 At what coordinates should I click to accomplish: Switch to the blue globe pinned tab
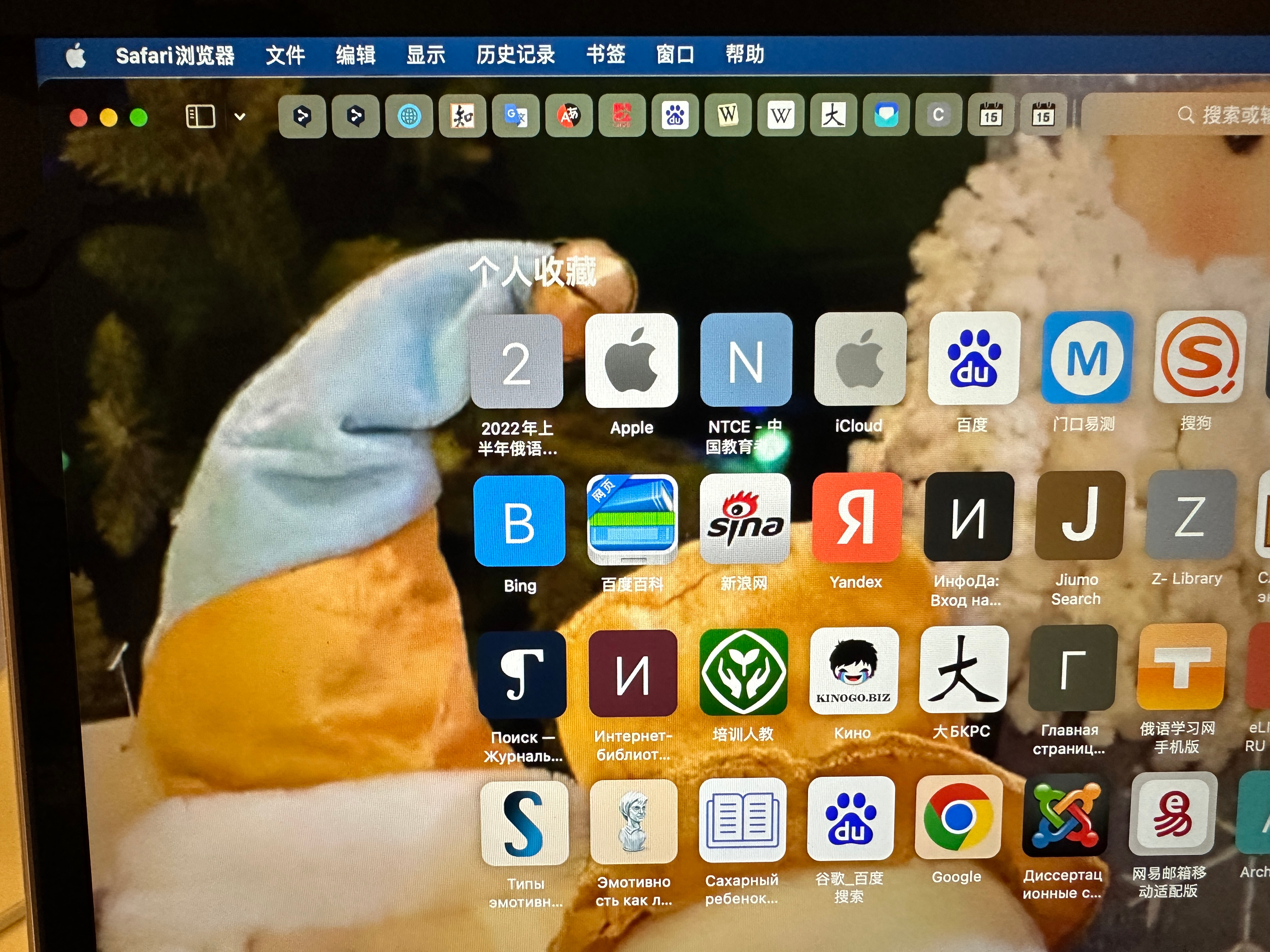click(x=409, y=116)
